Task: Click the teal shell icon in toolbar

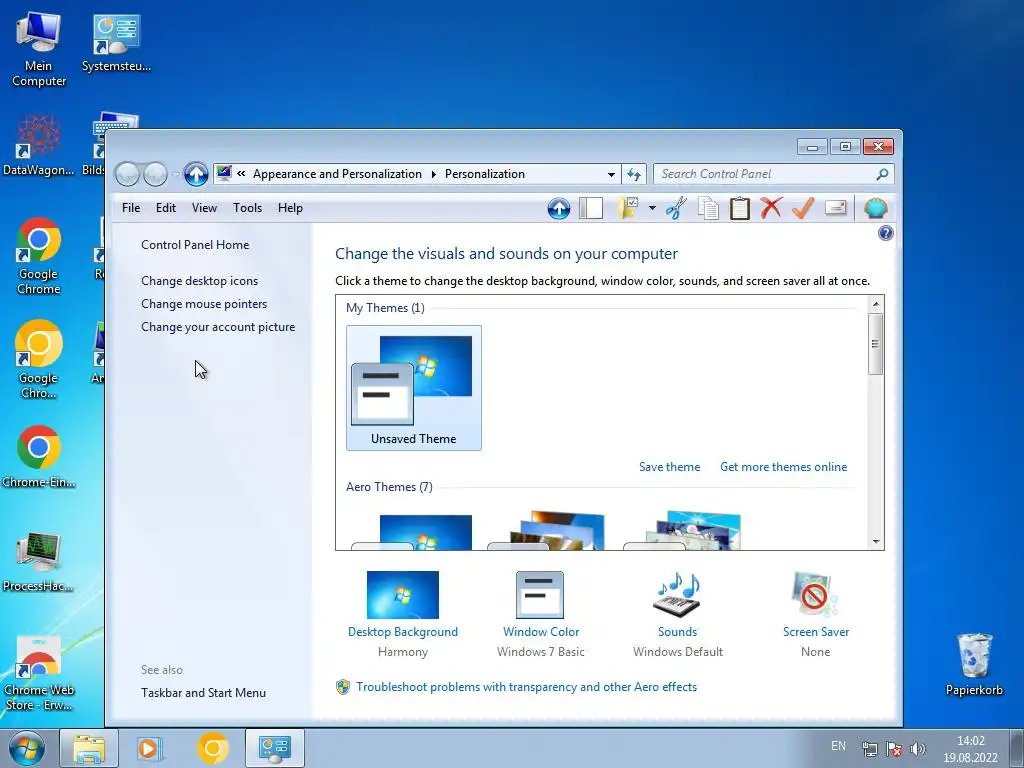Action: (875, 208)
